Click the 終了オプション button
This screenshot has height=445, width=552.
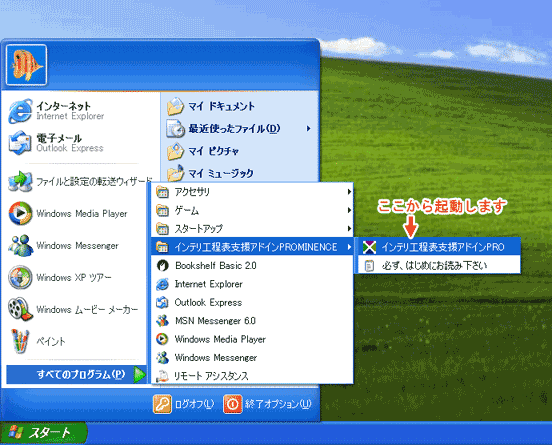268,404
